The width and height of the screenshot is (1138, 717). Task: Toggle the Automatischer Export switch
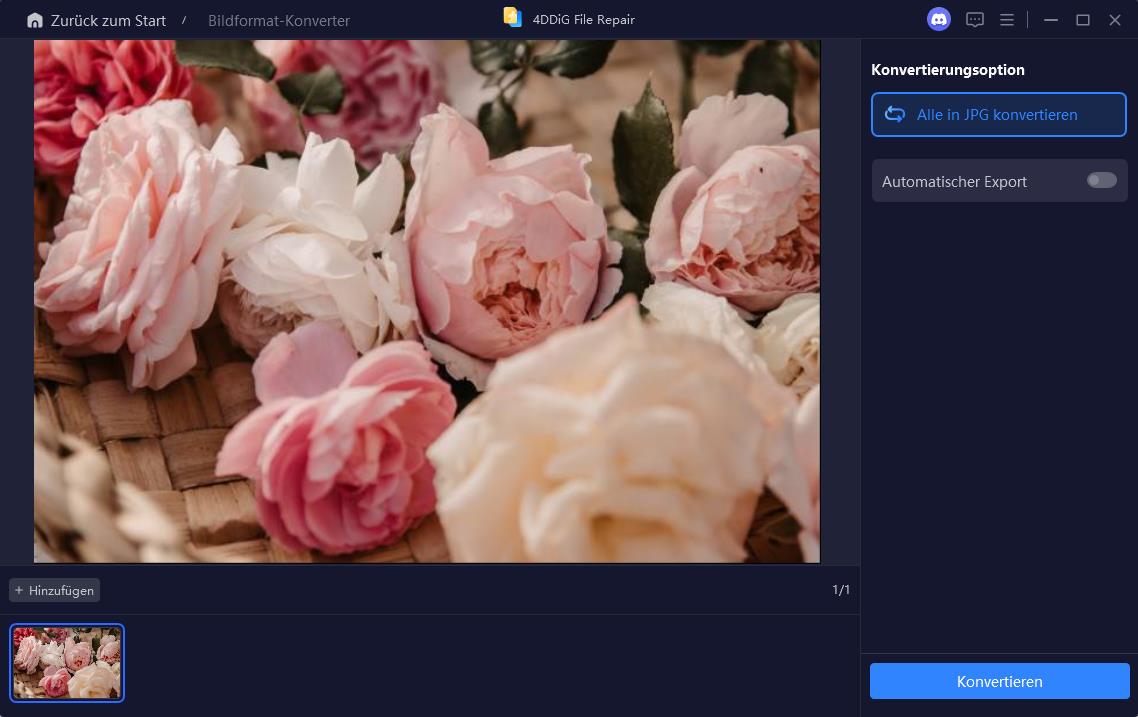(x=1102, y=180)
